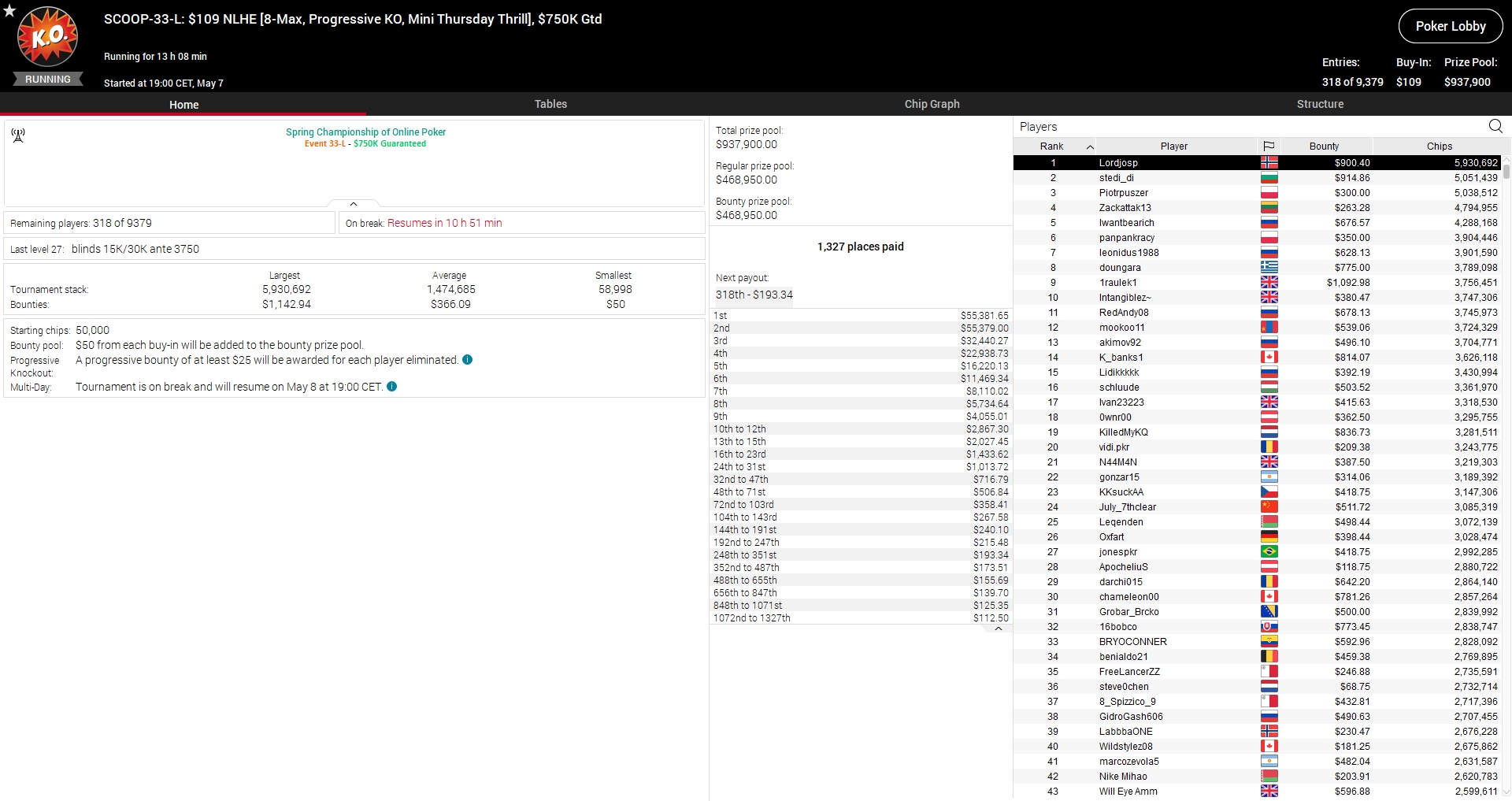Click mookoo11's Mongolia flag icon
The width and height of the screenshot is (1512, 801).
pyautogui.click(x=1269, y=328)
